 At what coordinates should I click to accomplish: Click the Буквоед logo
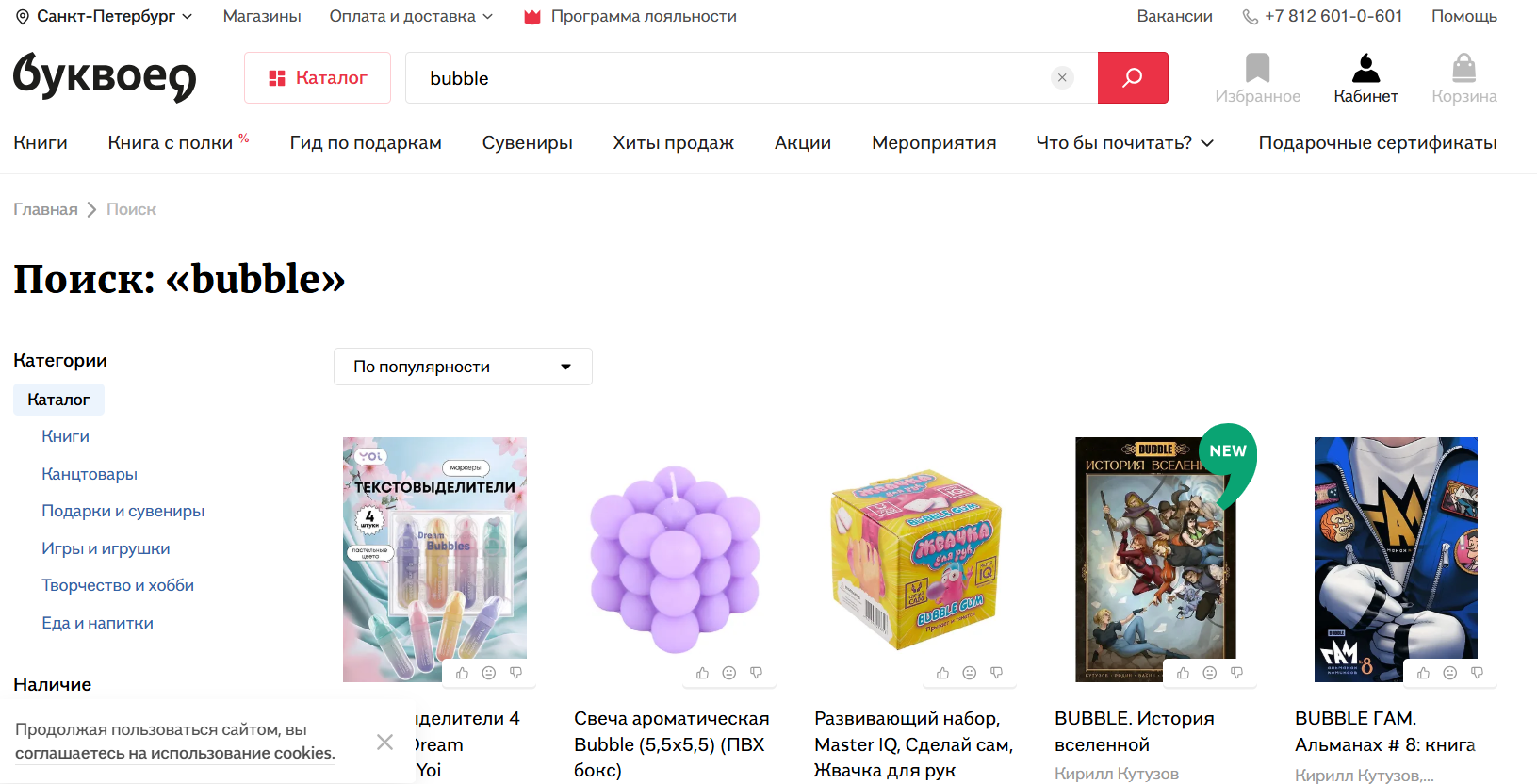(x=105, y=77)
